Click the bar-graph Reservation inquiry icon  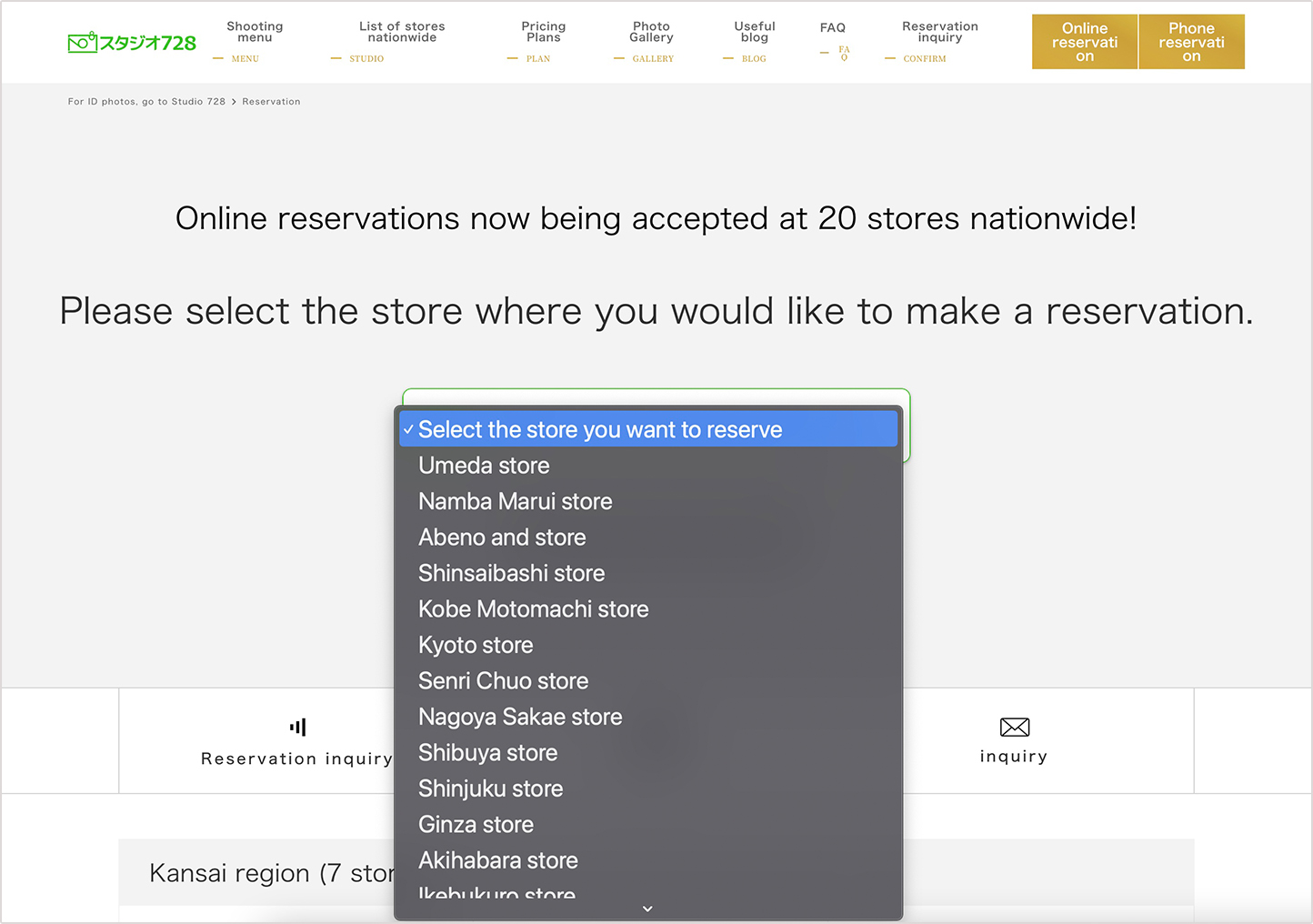tap(297, 726)
